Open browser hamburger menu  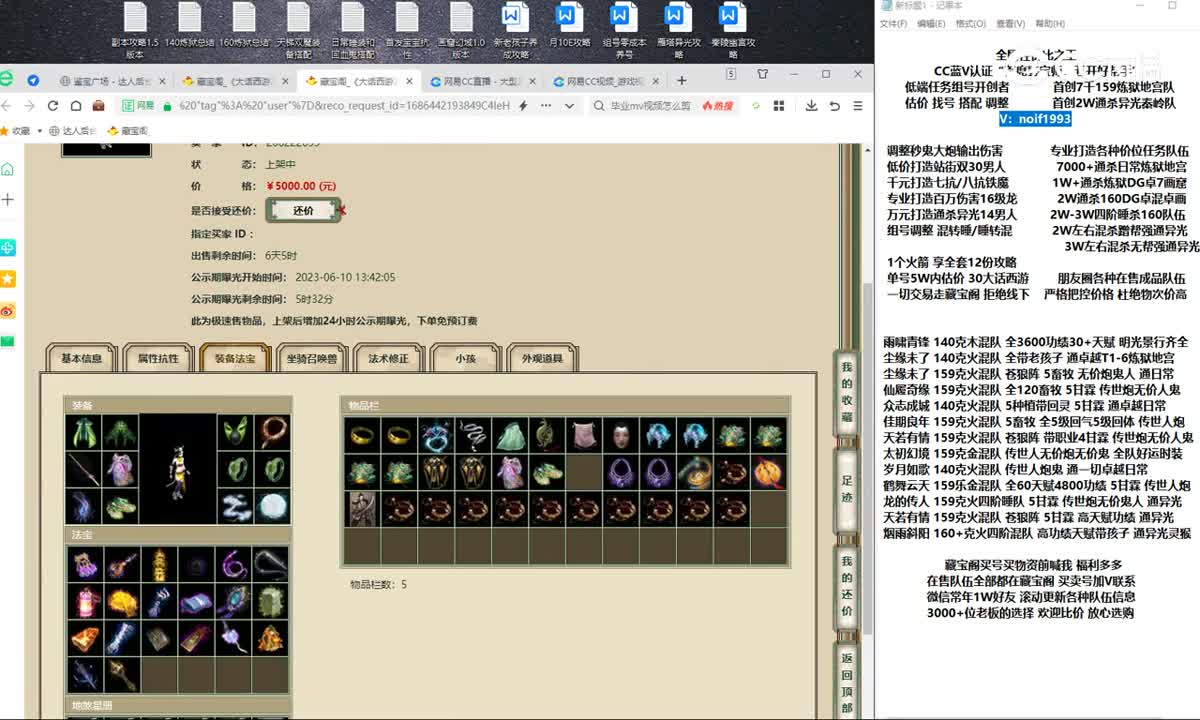point(858,105)
